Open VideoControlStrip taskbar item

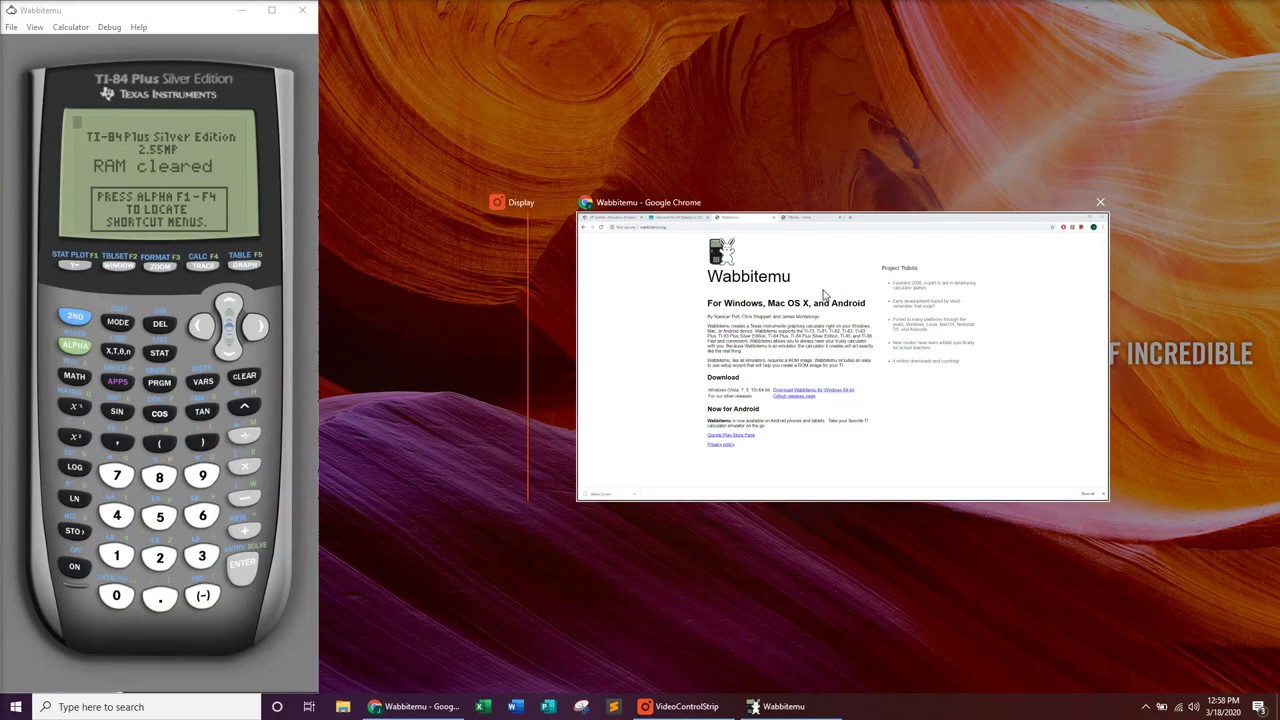tap(679, 707)
